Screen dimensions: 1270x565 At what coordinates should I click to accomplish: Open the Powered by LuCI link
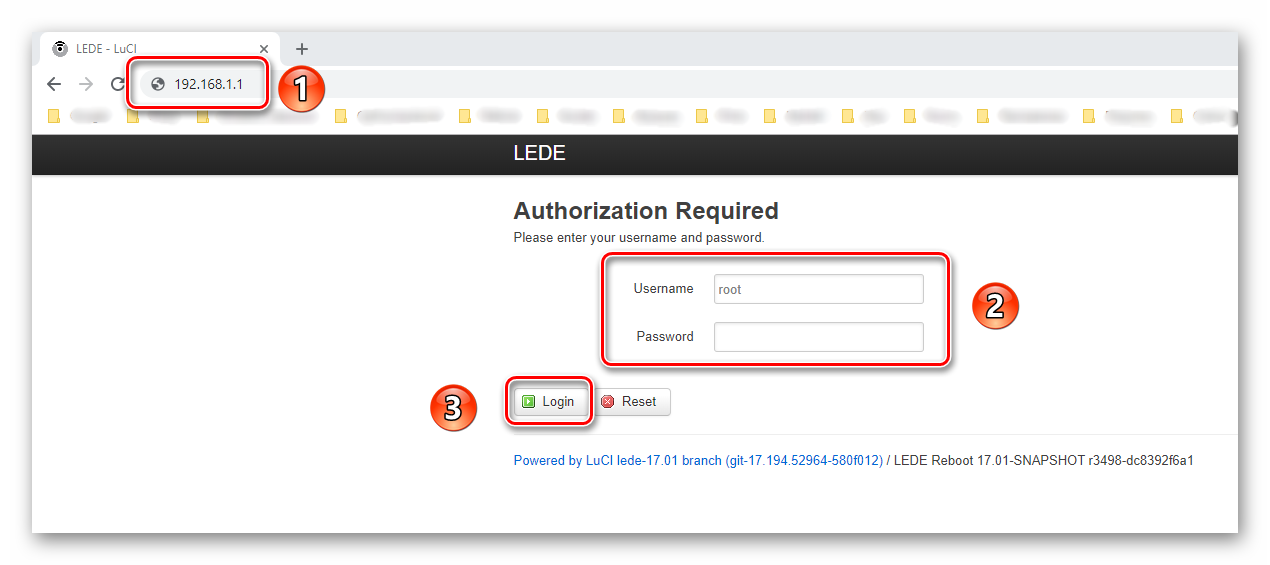click(x=697, y=461)
